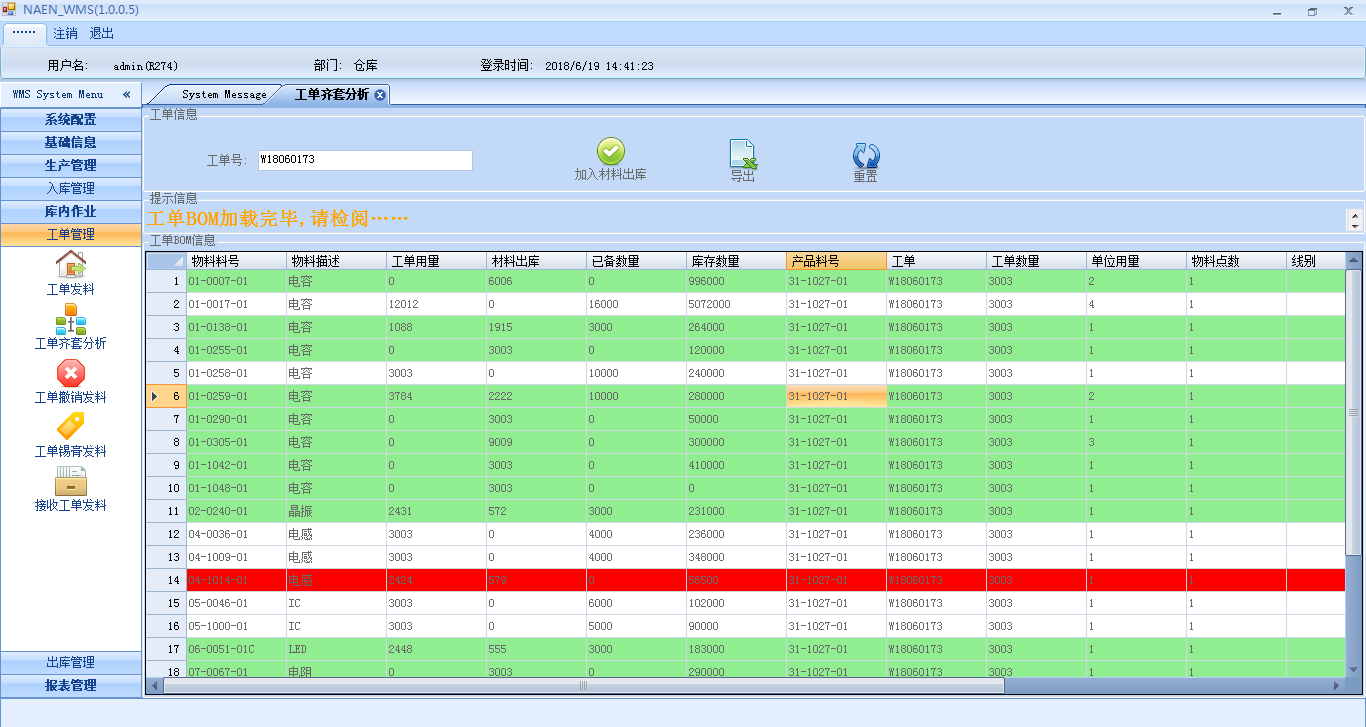Open the 接收工单发料 box icon
The image size is (1366, 727).
[70, 481]
